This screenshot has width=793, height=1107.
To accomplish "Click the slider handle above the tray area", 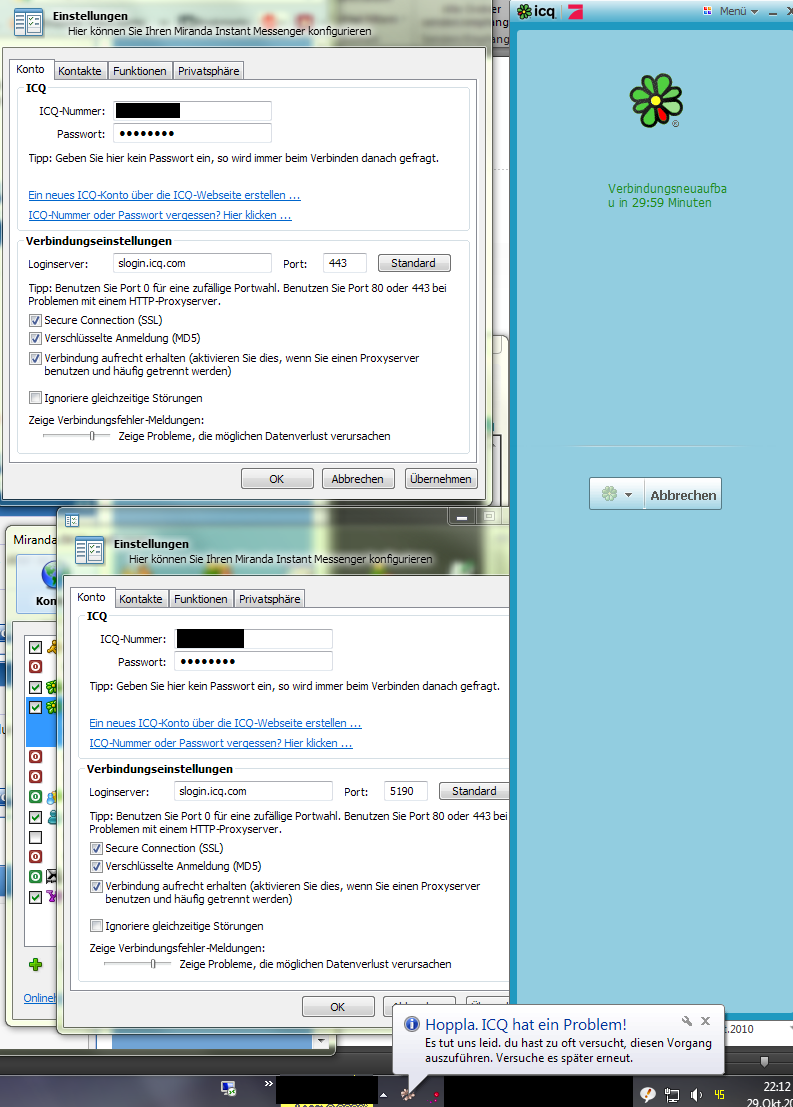I will (763, 1061).
